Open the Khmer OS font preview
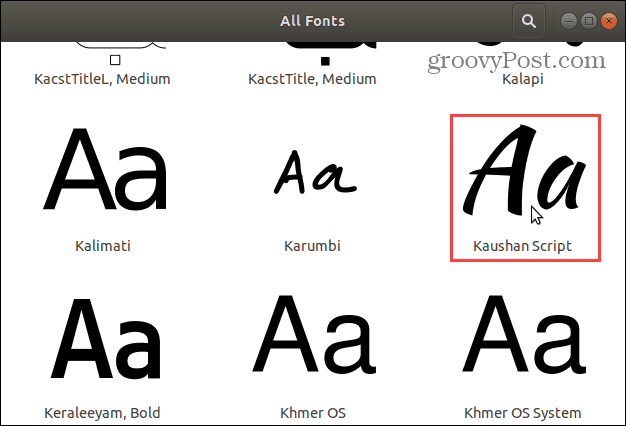The width and height of the screenshot is (626, 426). [314, 334]
